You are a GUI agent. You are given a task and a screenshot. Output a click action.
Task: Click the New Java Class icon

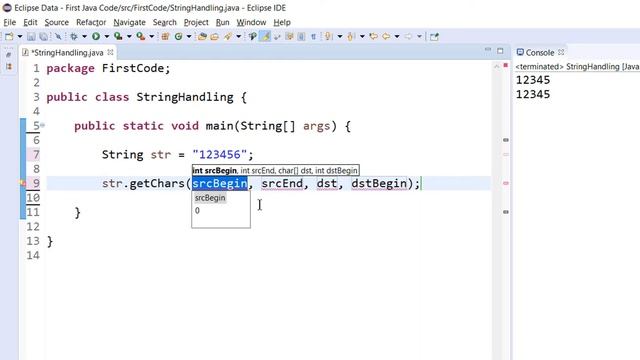178,37
